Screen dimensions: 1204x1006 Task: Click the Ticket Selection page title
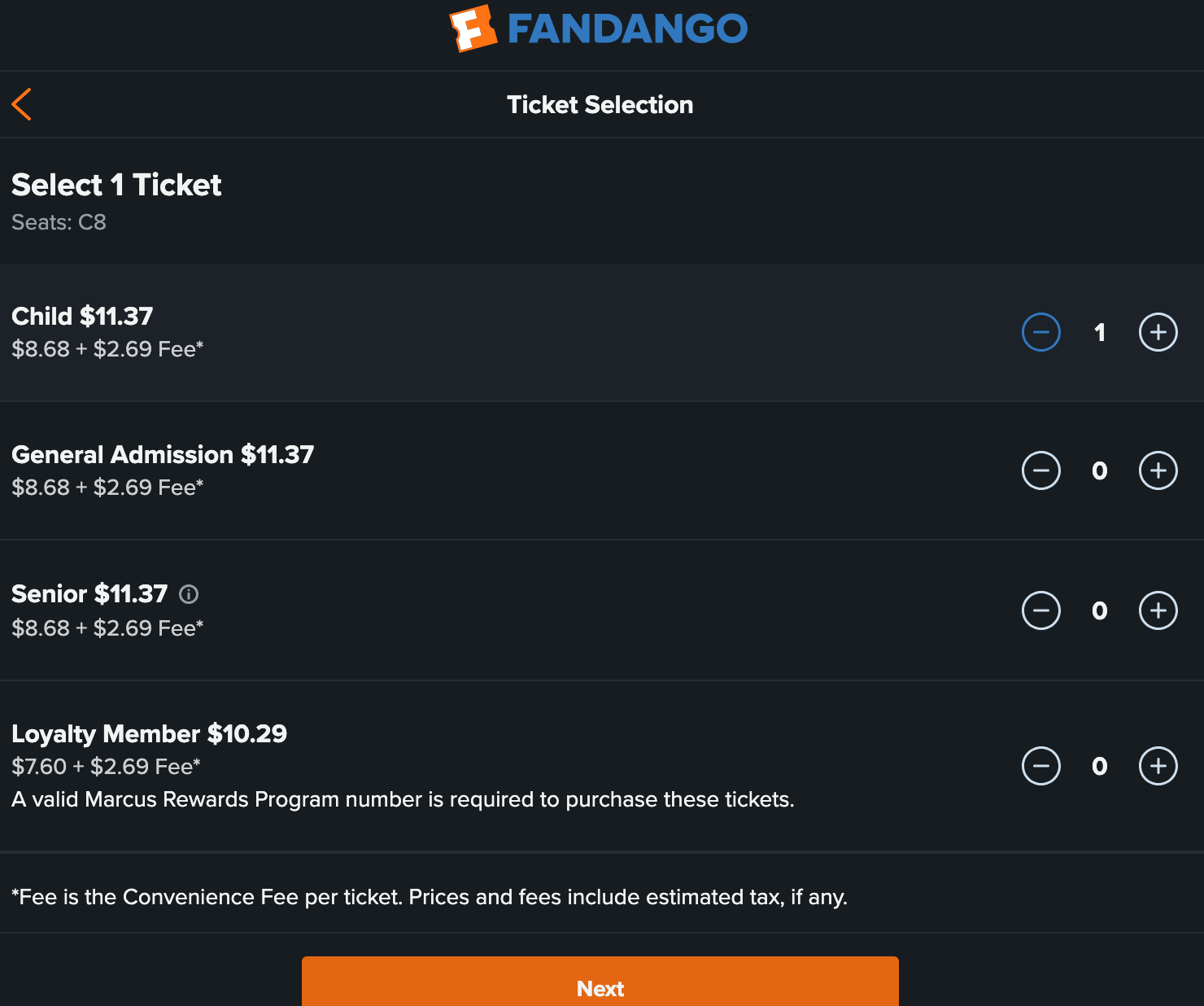coord(600,104)
